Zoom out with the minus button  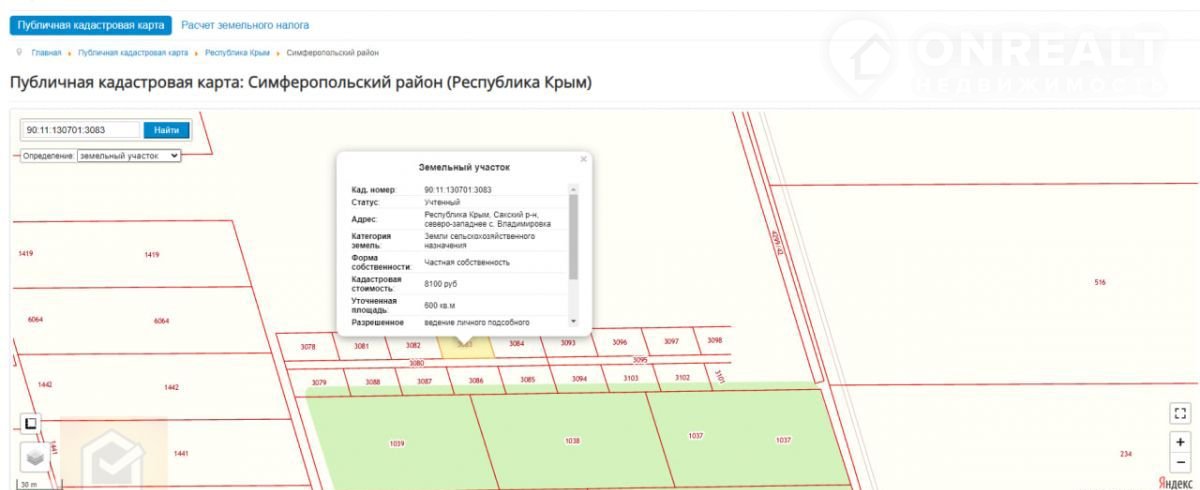click(x=1181, y=462)
